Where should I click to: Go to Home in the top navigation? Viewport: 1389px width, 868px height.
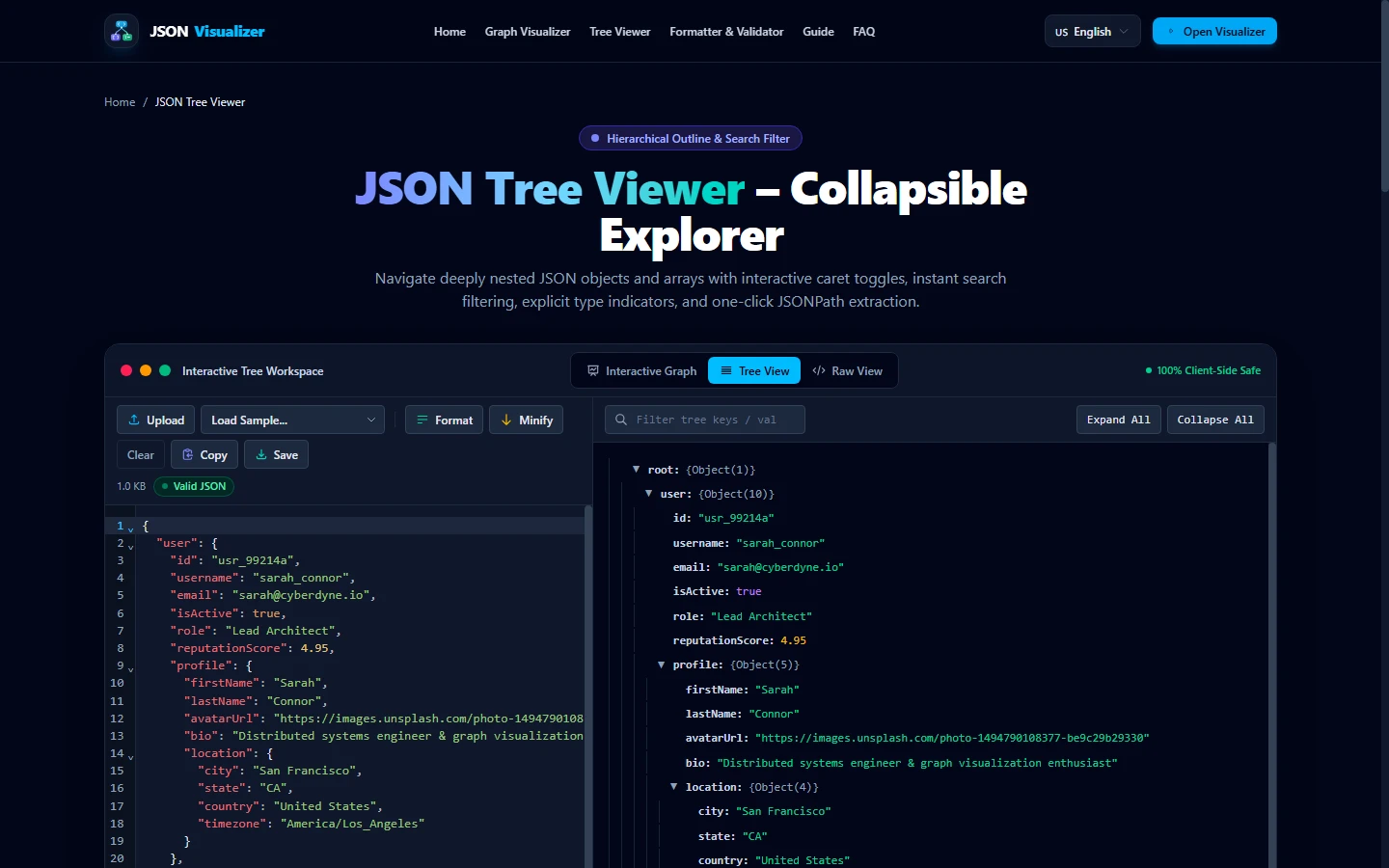click(449, 32)
